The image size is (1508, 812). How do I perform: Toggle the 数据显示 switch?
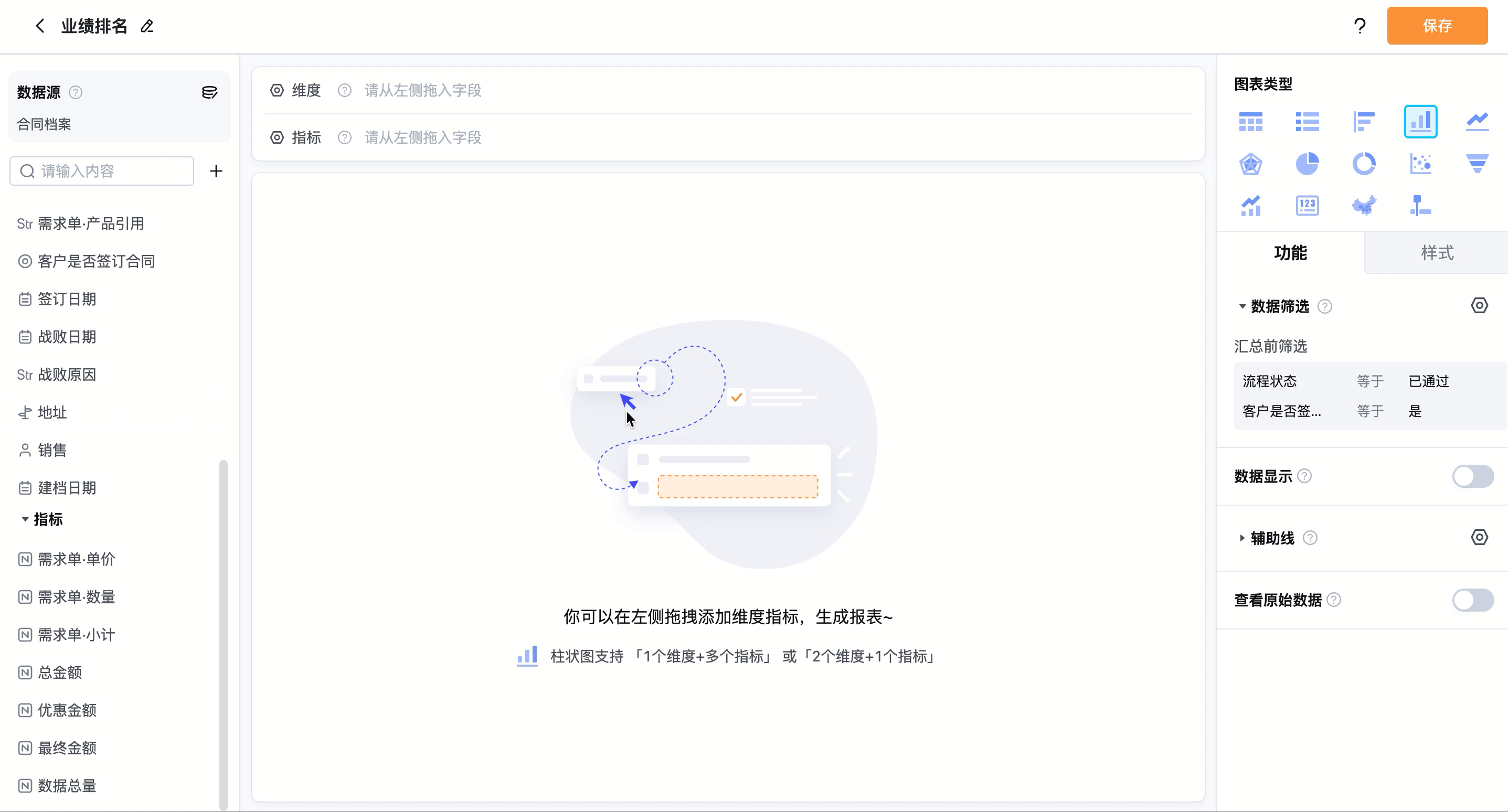pyautogui.click(x=1473, y=476)
